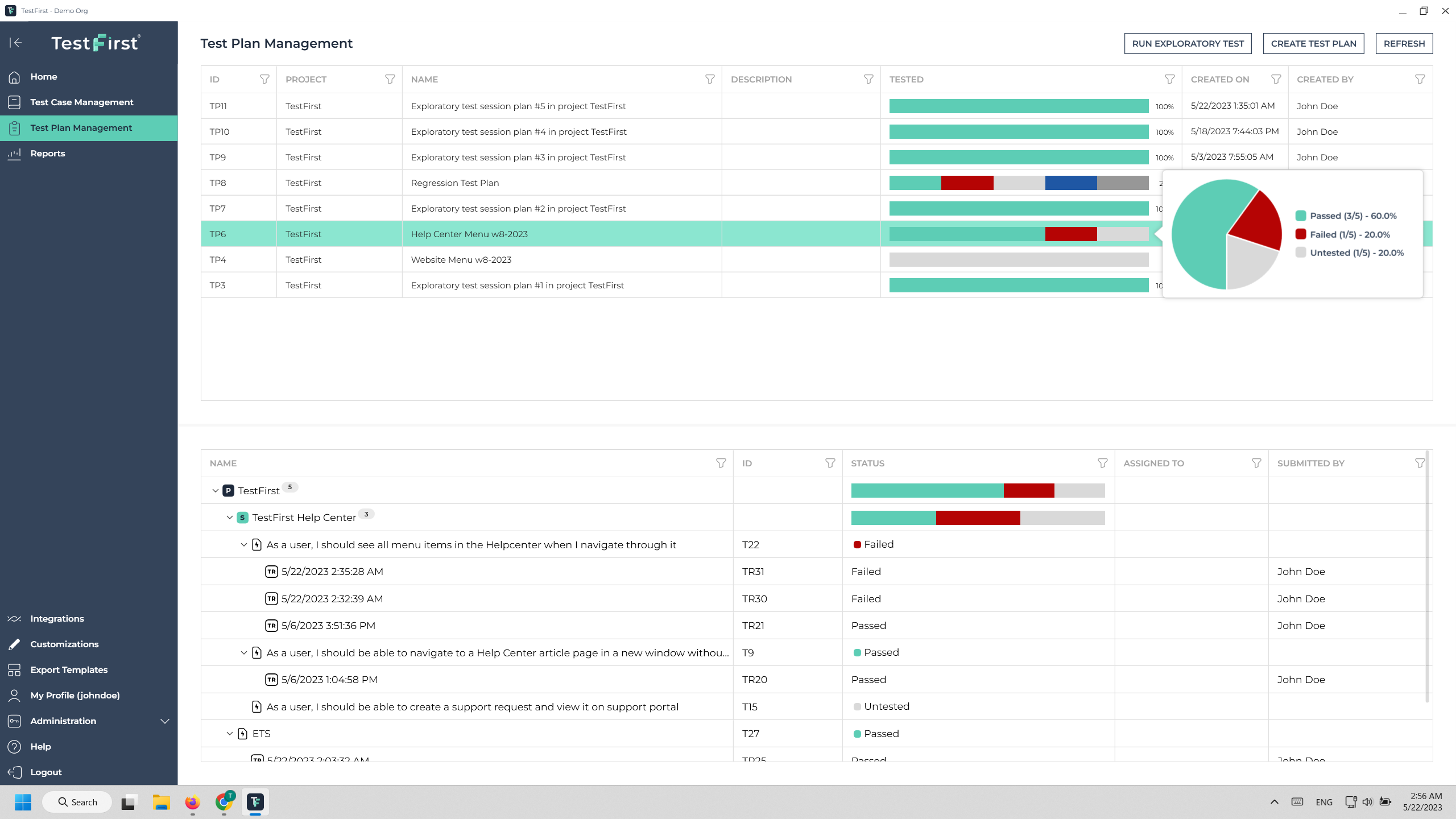Click the Logout icon
The height and width of the screenshot is (819, 1456).
[14, 772]
